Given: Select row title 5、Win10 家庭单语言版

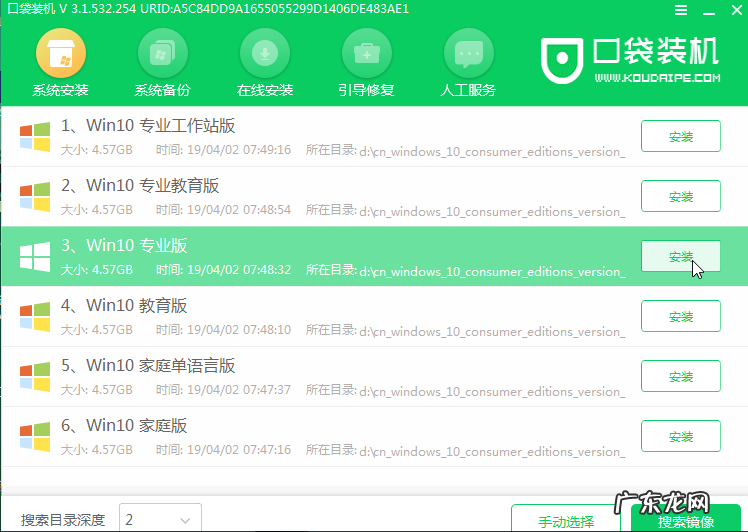Looking at the screenshot, I should point(148,366).
